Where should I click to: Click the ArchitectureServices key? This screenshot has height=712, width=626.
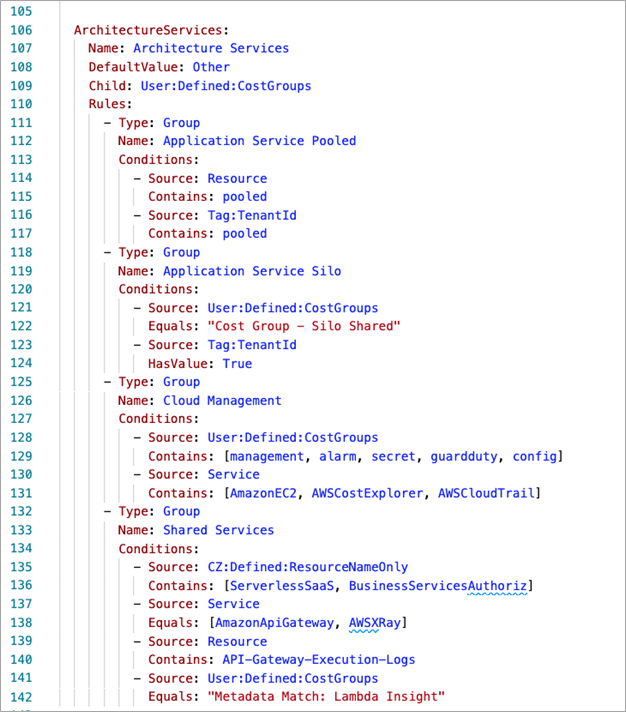pyautogui.click(x=148, y=30)
